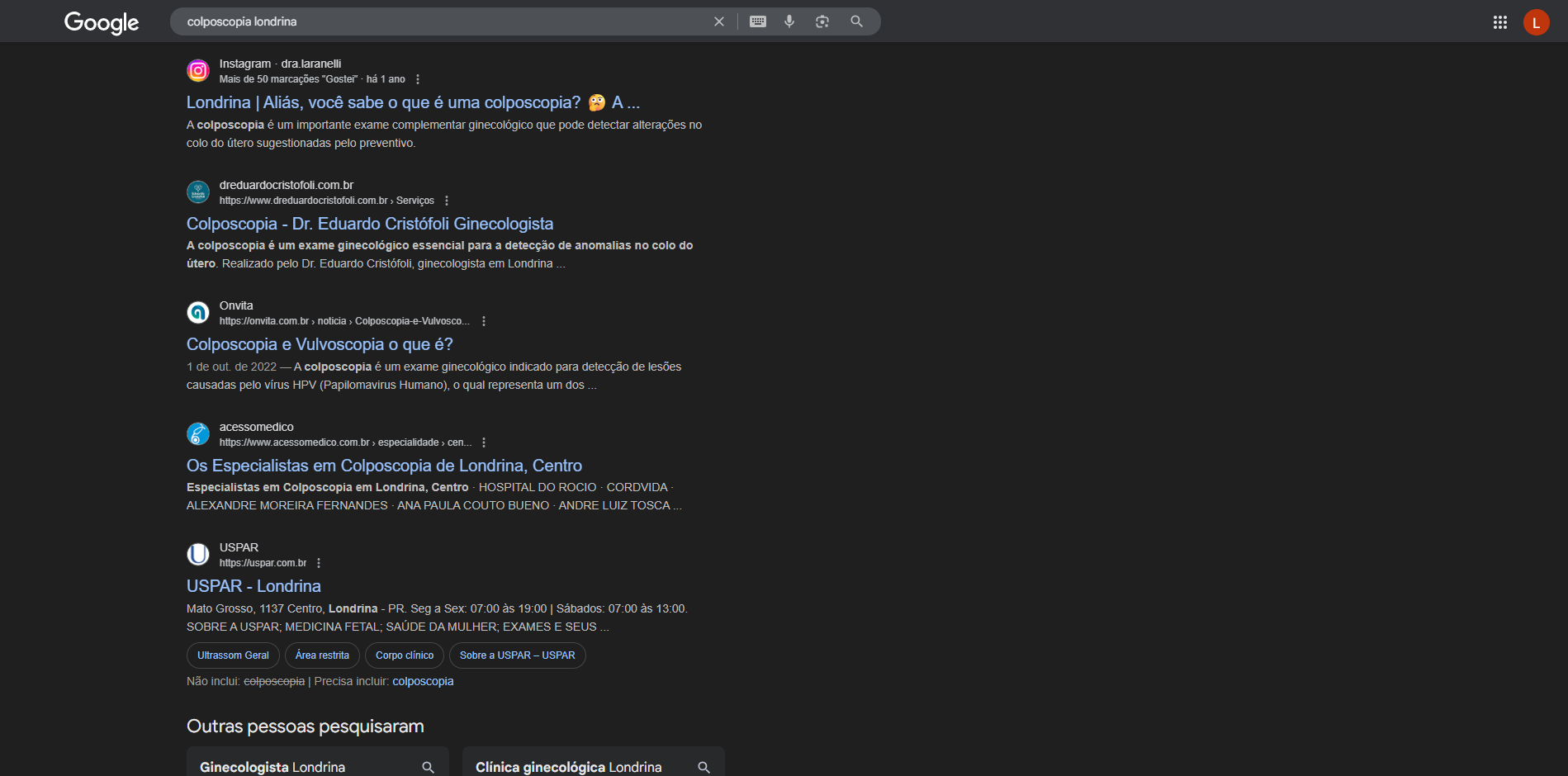Open the Google apps grid
The image size is (1568, 776).
click(1500, 22)
